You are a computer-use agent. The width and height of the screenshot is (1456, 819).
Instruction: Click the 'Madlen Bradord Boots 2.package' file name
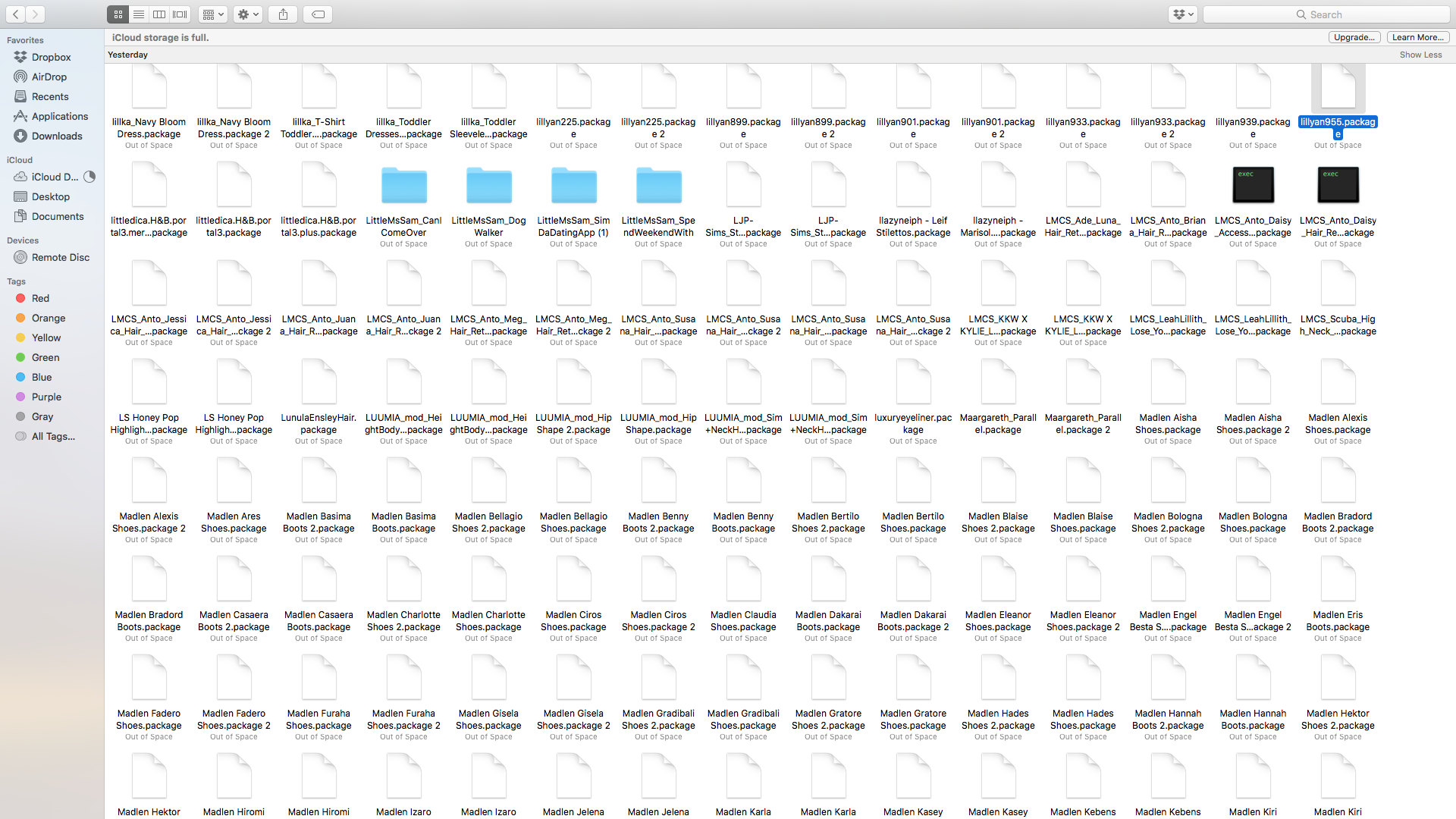[x=1338, y=522]
